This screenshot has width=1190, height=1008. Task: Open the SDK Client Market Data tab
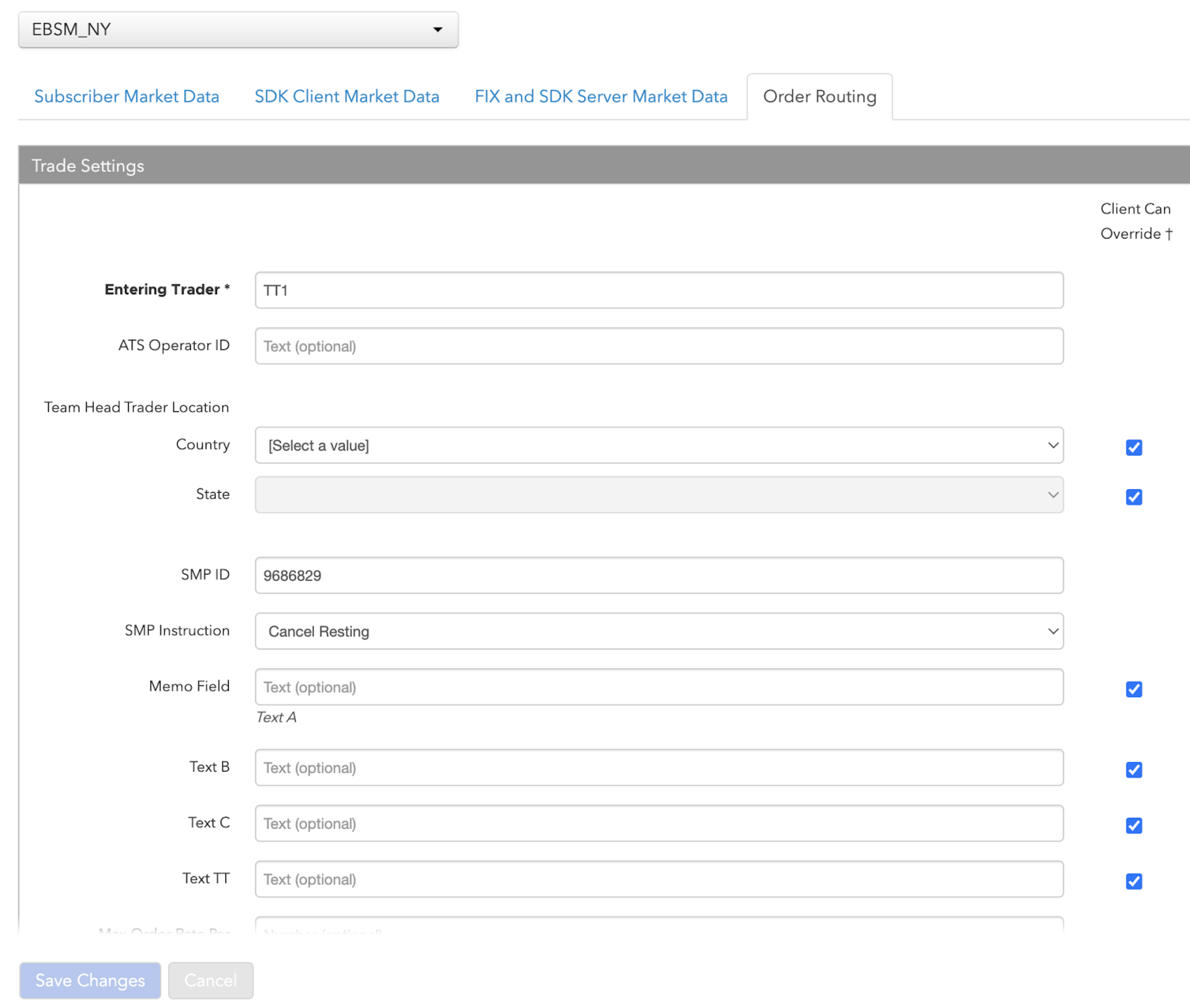pos(347,97)
